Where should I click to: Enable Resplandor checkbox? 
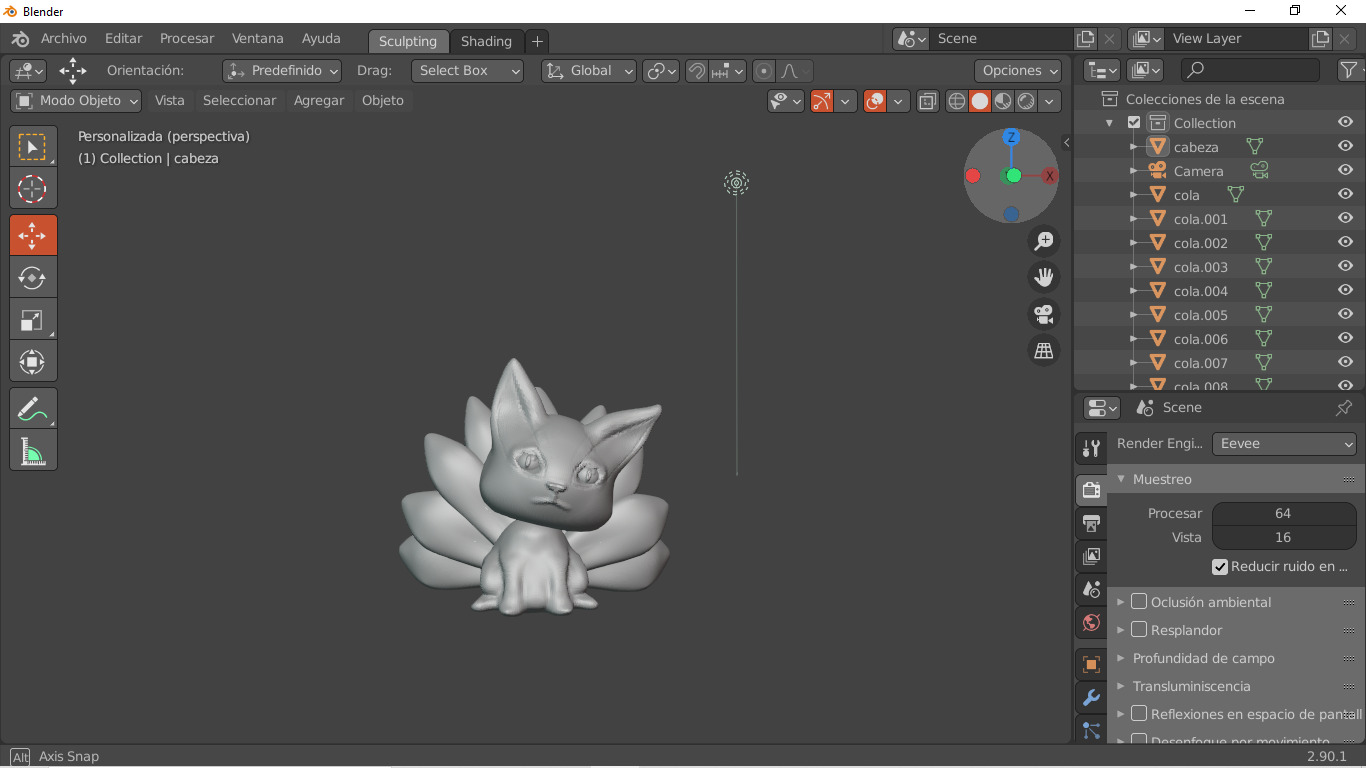pos(1139,630)
